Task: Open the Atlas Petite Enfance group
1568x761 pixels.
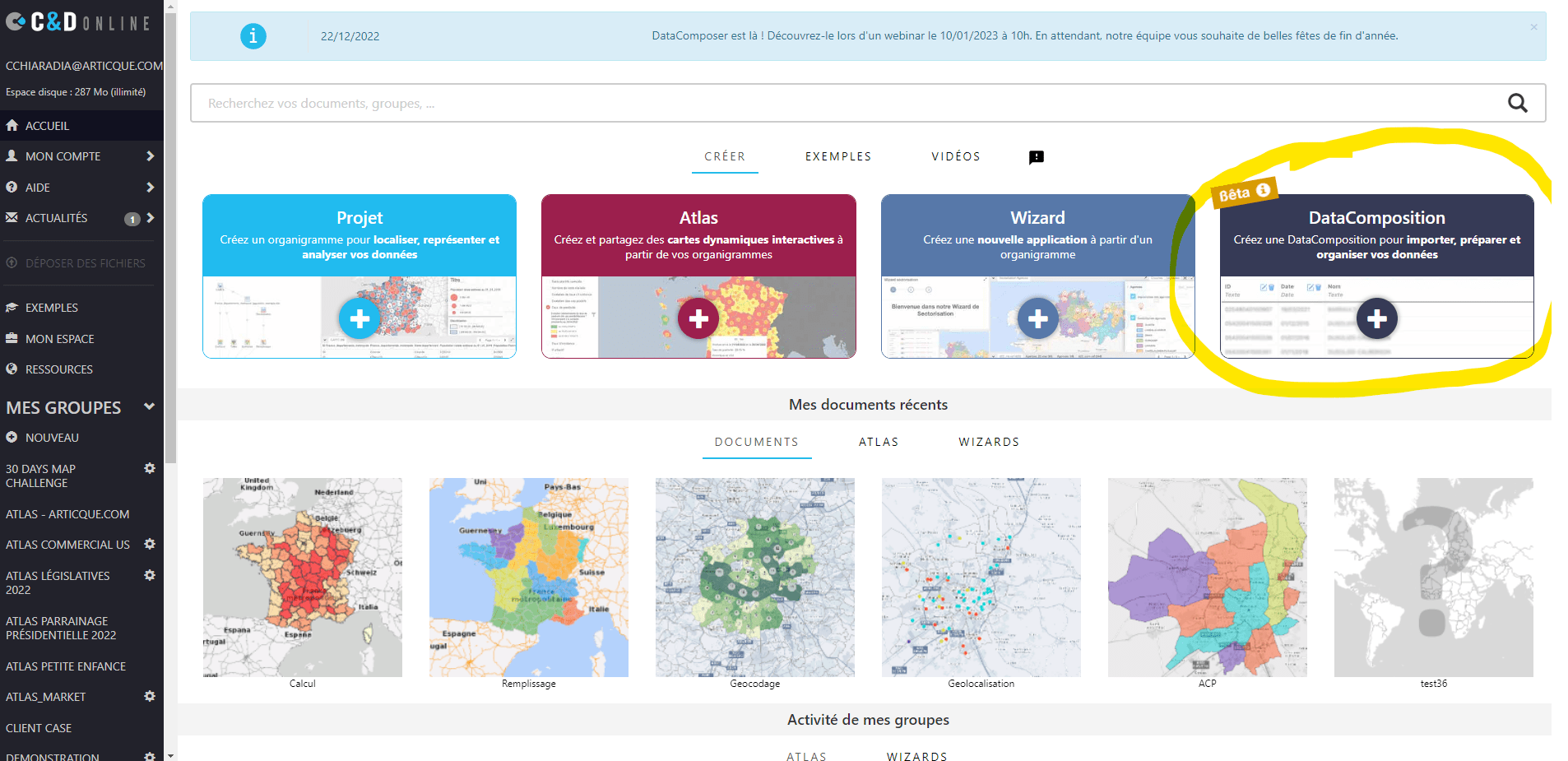Action: pos(66,666)
